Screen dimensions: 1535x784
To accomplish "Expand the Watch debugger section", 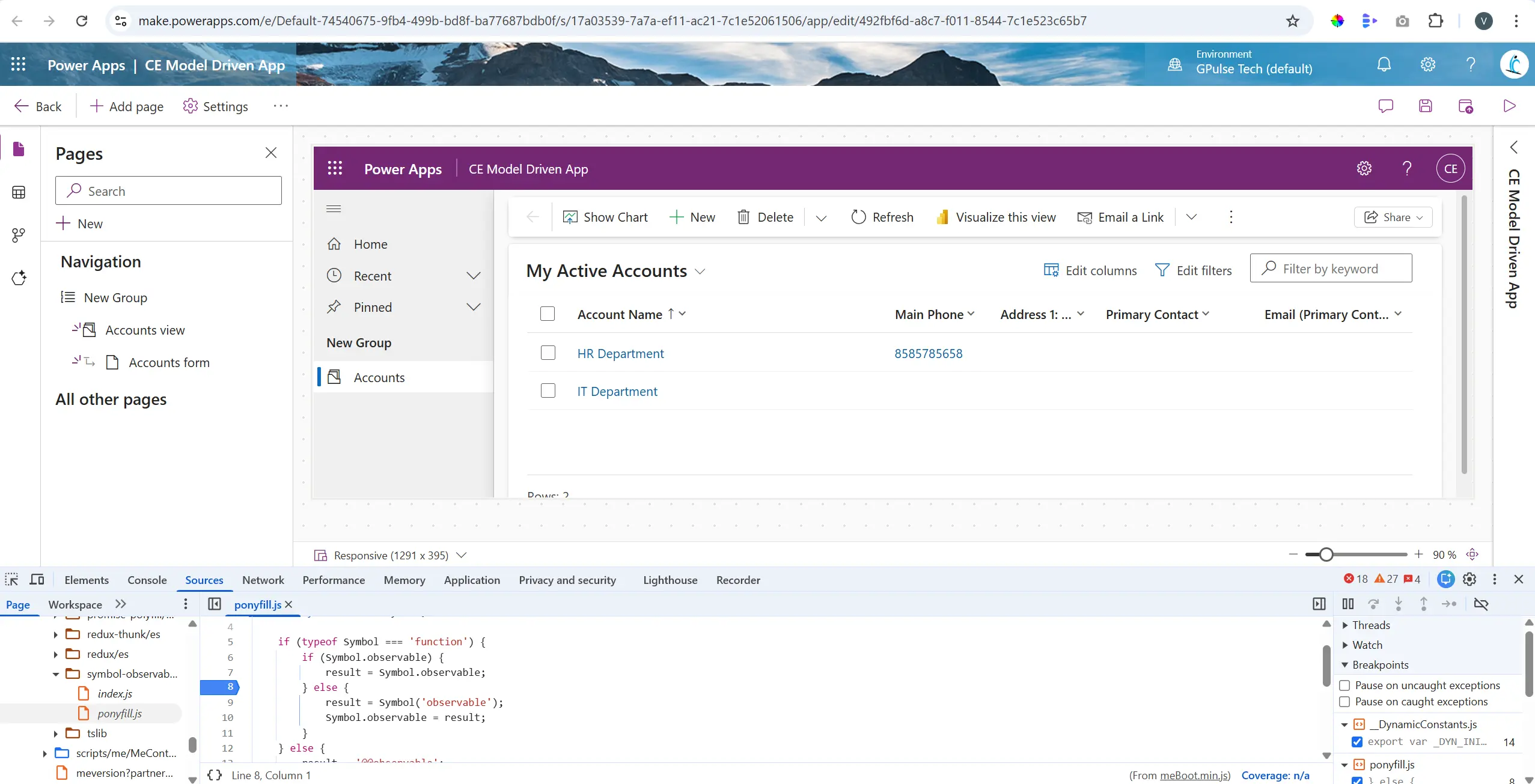I will click(1345, 645).
